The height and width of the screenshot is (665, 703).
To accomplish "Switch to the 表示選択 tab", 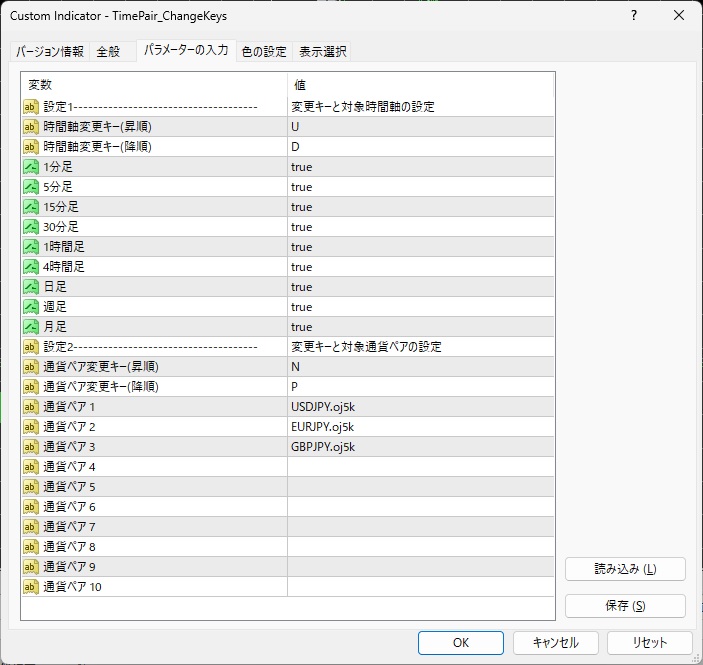I will coord(323,52).
